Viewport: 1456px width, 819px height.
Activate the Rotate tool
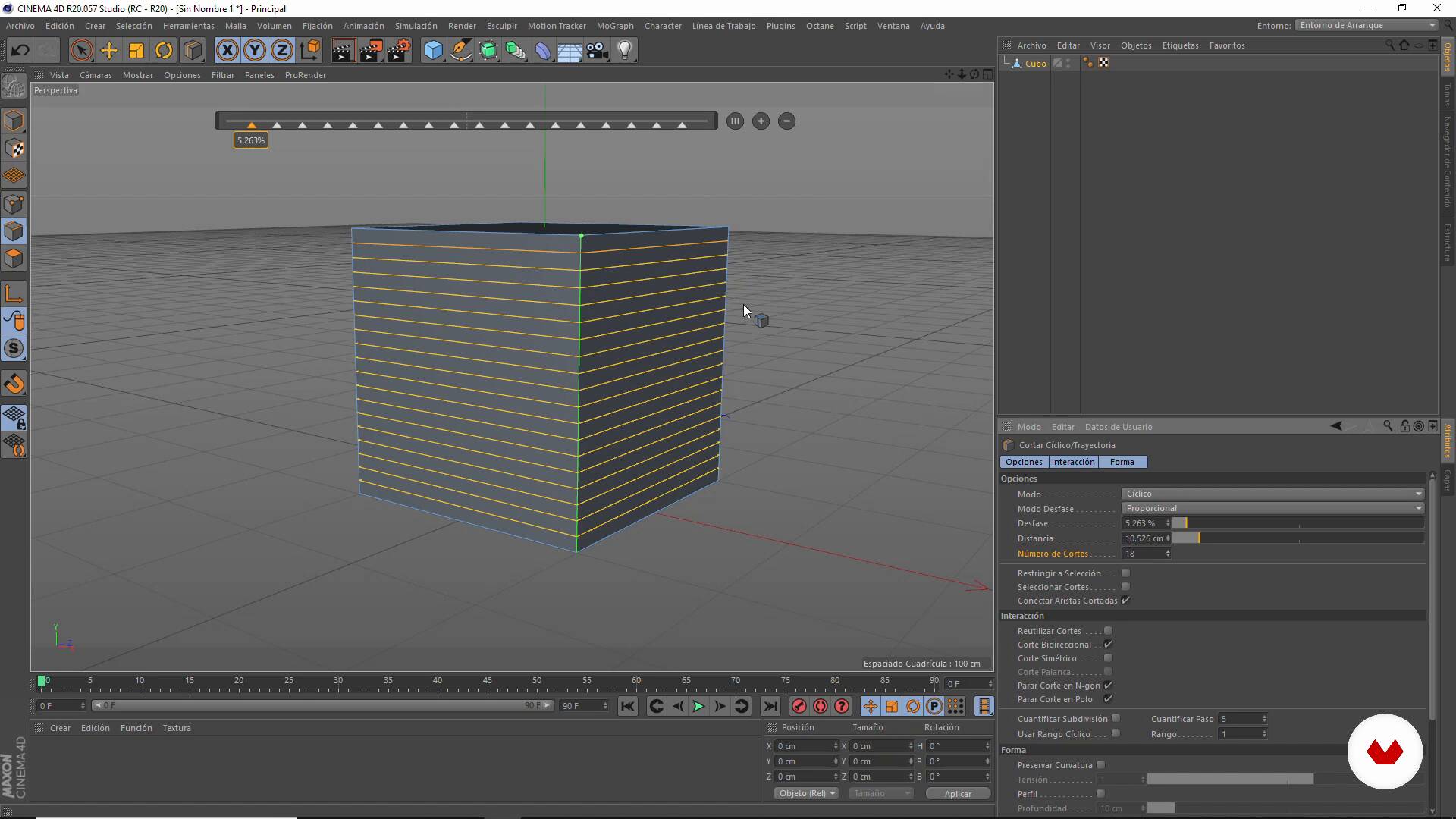tap(164, 51)
